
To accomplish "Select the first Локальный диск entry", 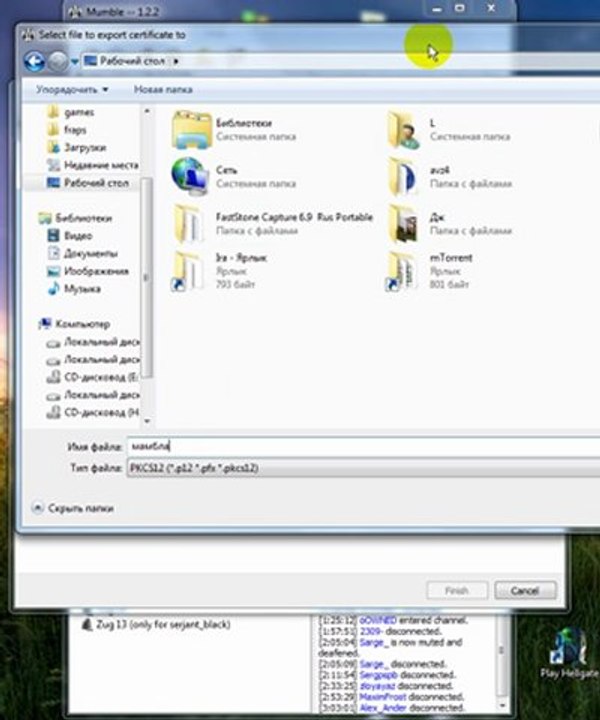I will tap(93, 342).
